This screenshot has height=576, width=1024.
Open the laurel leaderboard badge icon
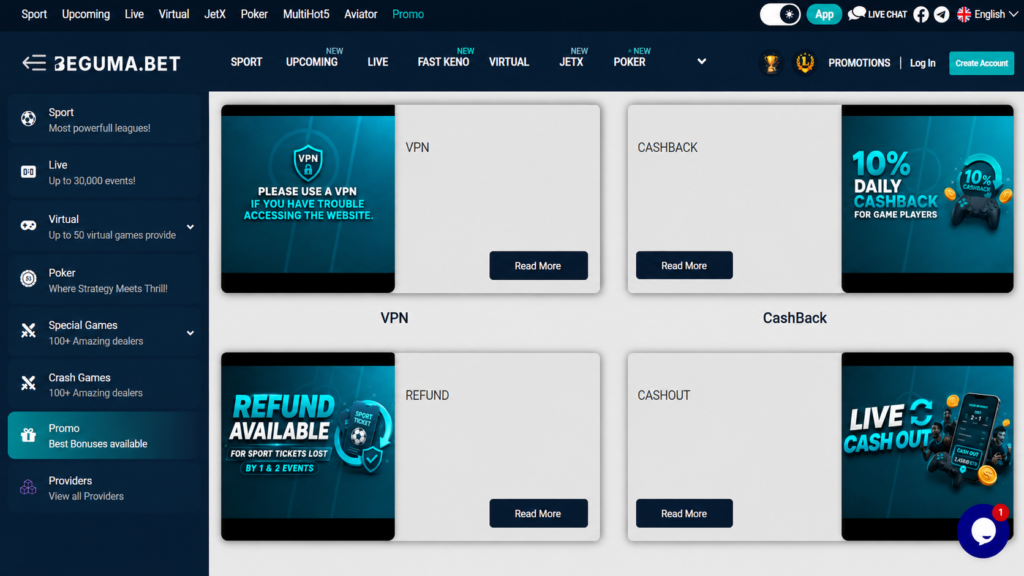pos(805,63)
